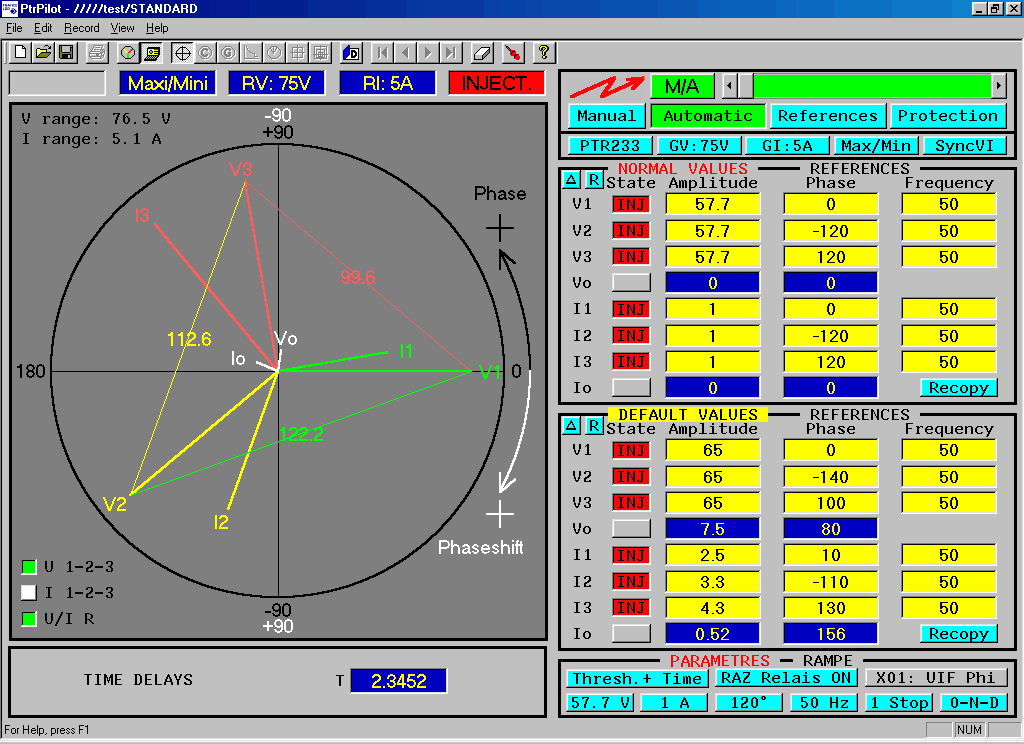Click the eraser toolbar icon

click(482, 52)
